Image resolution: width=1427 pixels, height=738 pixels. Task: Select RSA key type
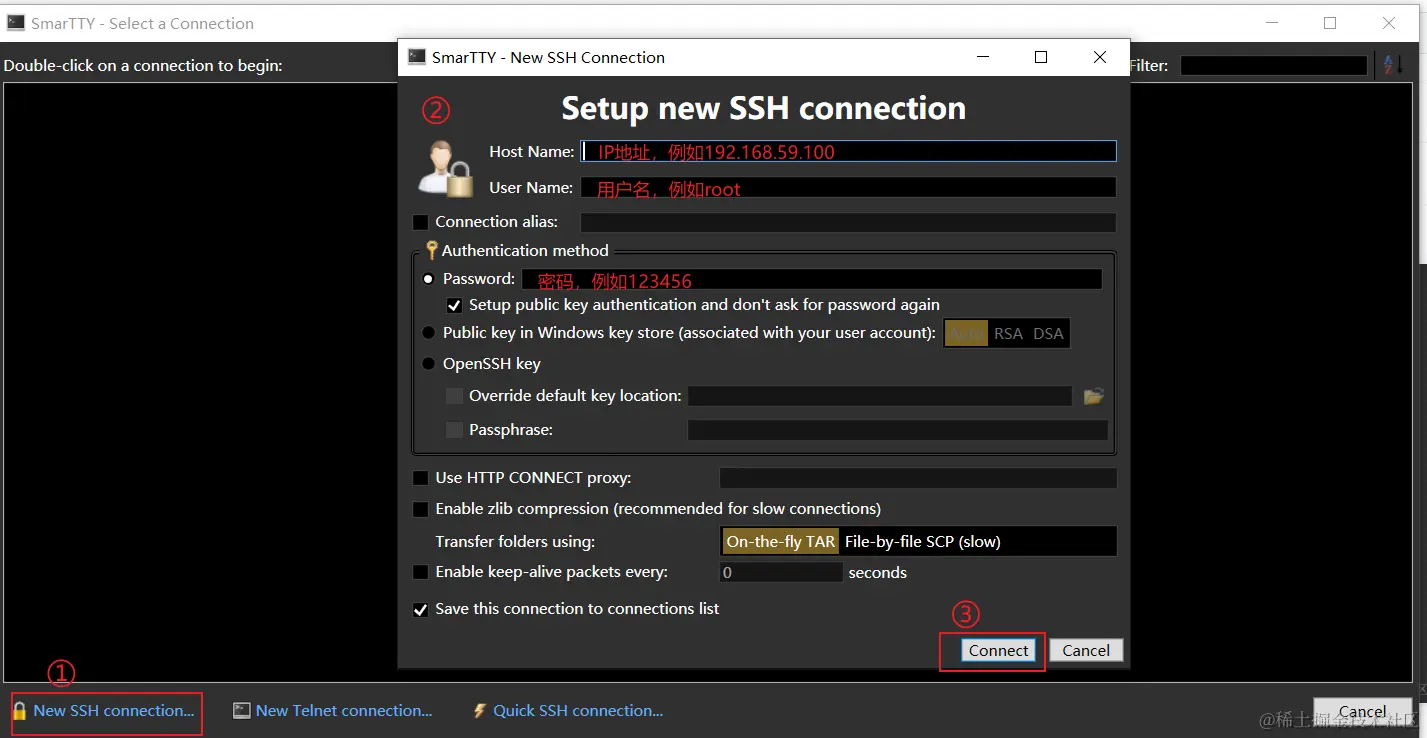pyautogui.click(x=1008, y=334)
